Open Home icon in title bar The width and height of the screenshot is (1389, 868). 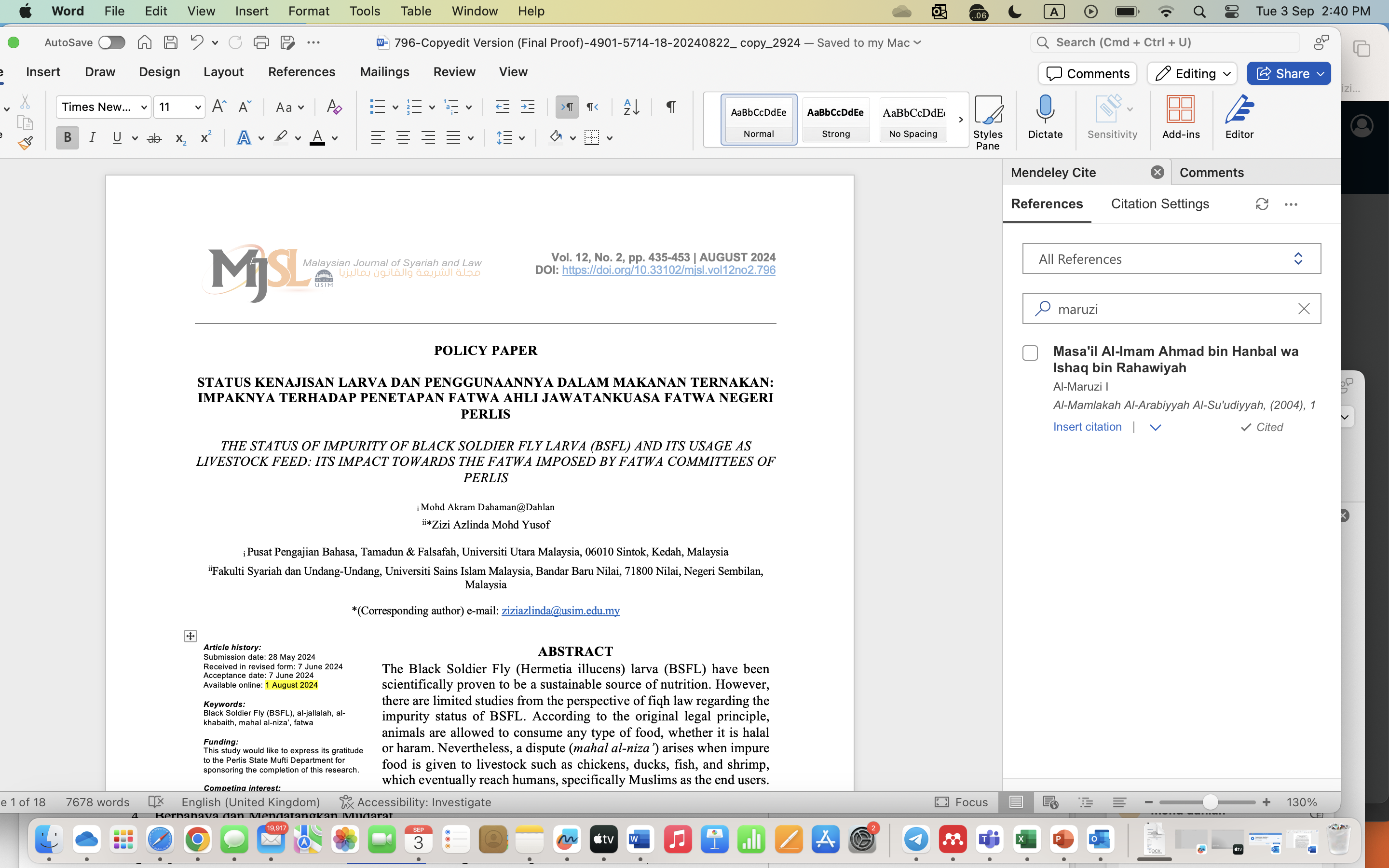click(x=145, y=42)
